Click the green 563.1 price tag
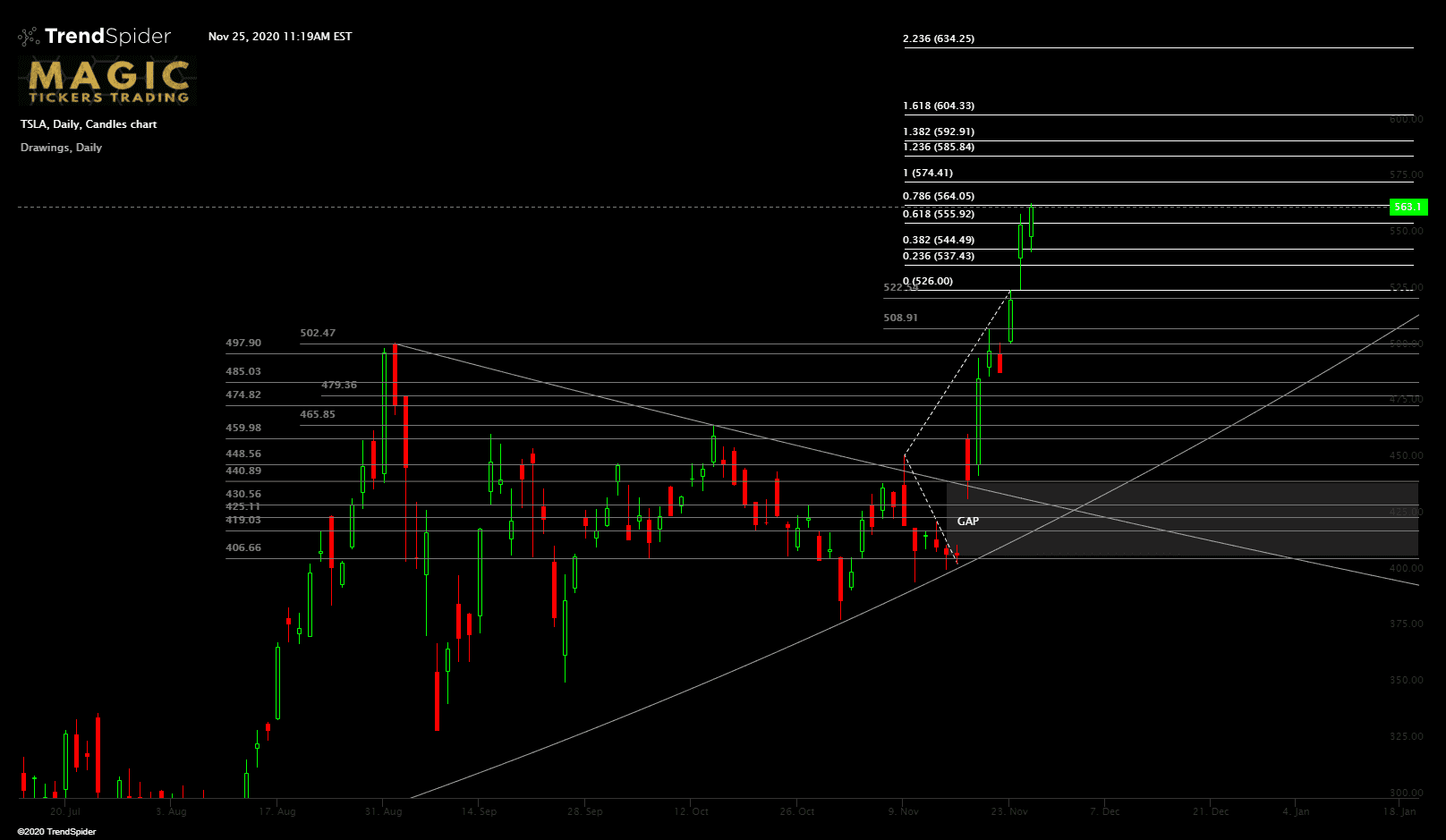The width and height of the screenshot is (1446, 840). 1408,207
